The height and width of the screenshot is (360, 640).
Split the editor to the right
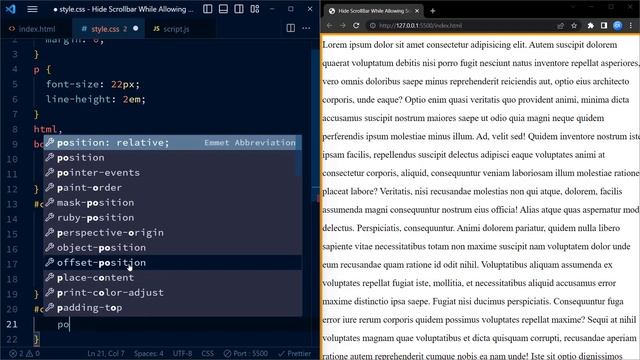(x=291, y=28)
